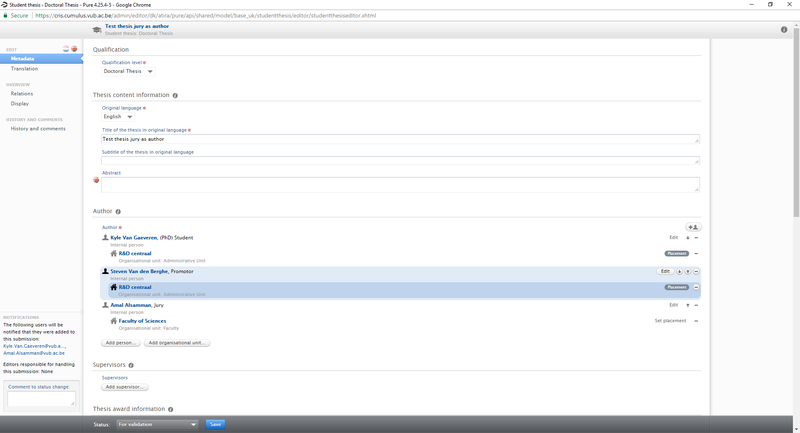Click the add person icon in Author section
800x433 pixels.
[x=692, y=227]
